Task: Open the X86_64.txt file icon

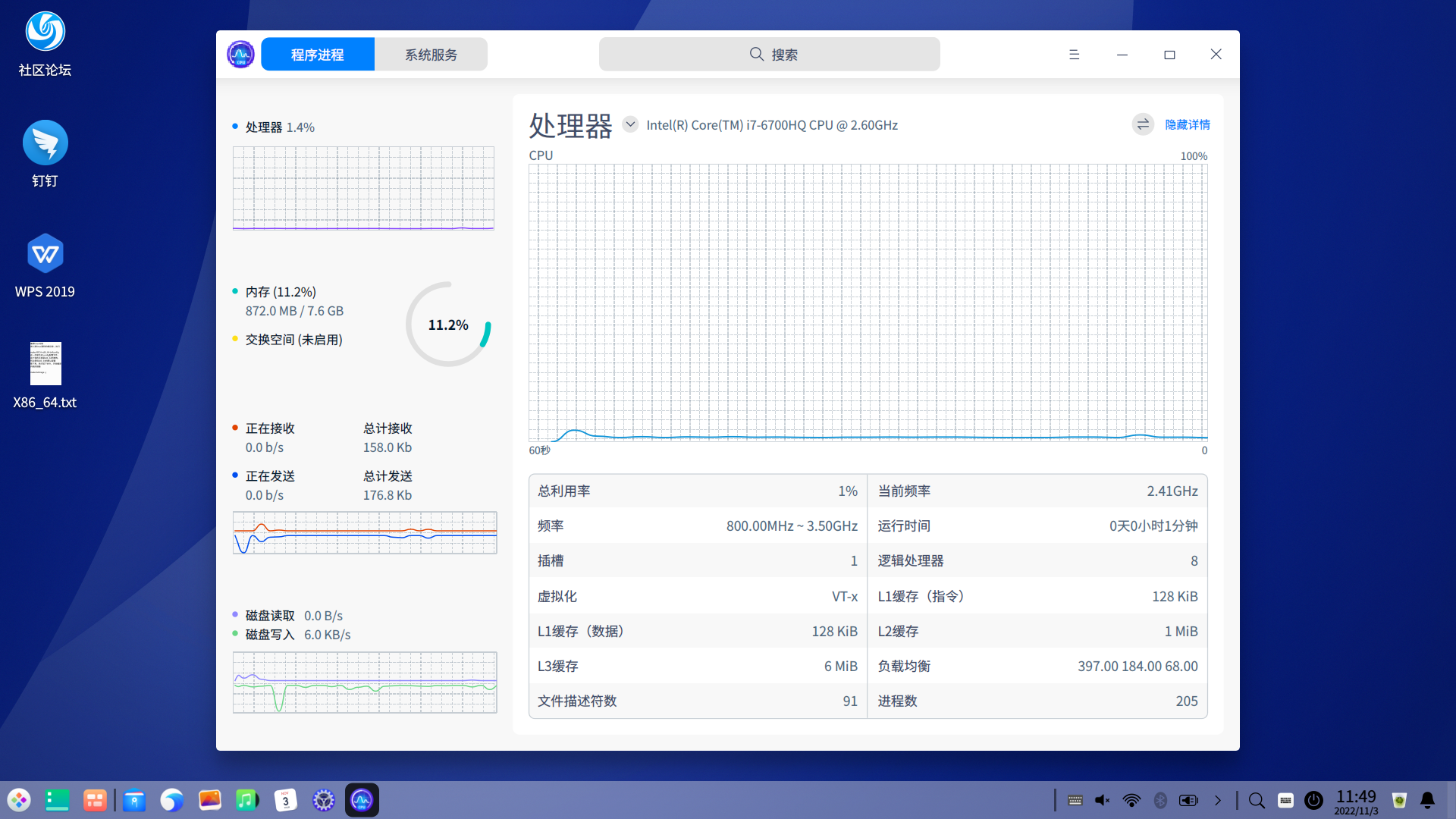Action: point(45,364)
